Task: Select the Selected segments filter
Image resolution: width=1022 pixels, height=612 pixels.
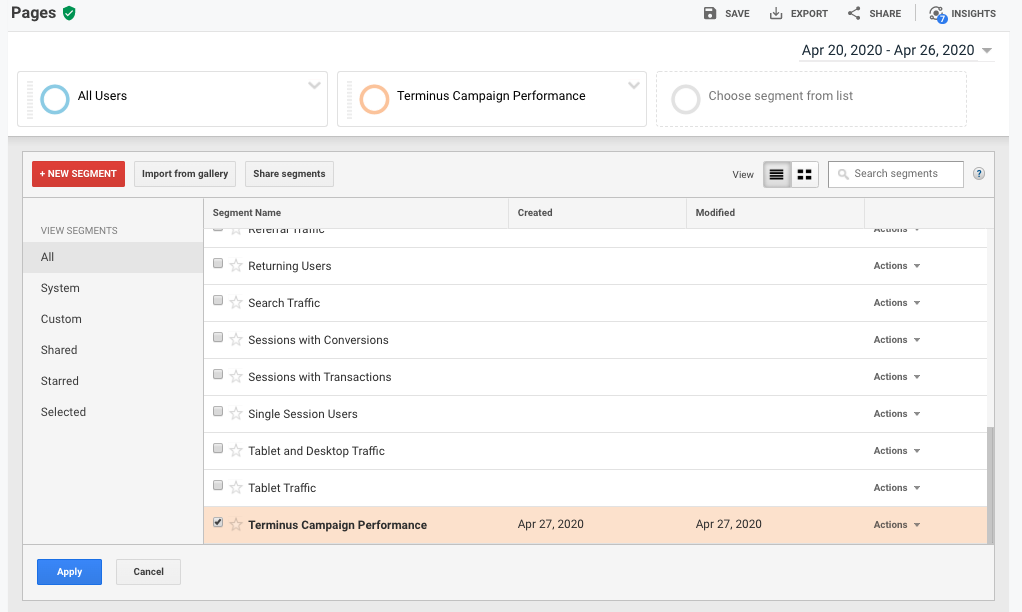Action: 113,412
